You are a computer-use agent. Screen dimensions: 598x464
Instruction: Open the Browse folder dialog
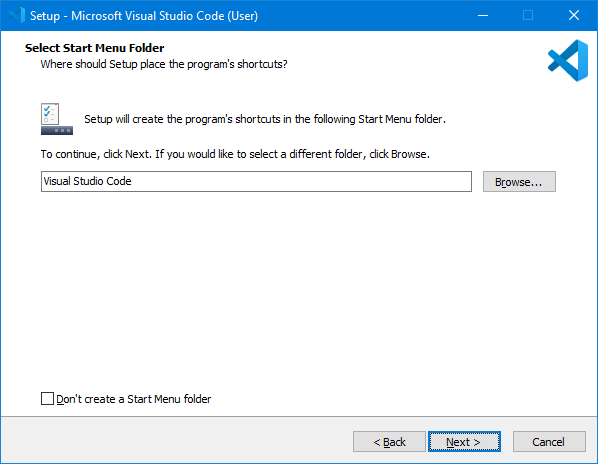pos(519,181)
